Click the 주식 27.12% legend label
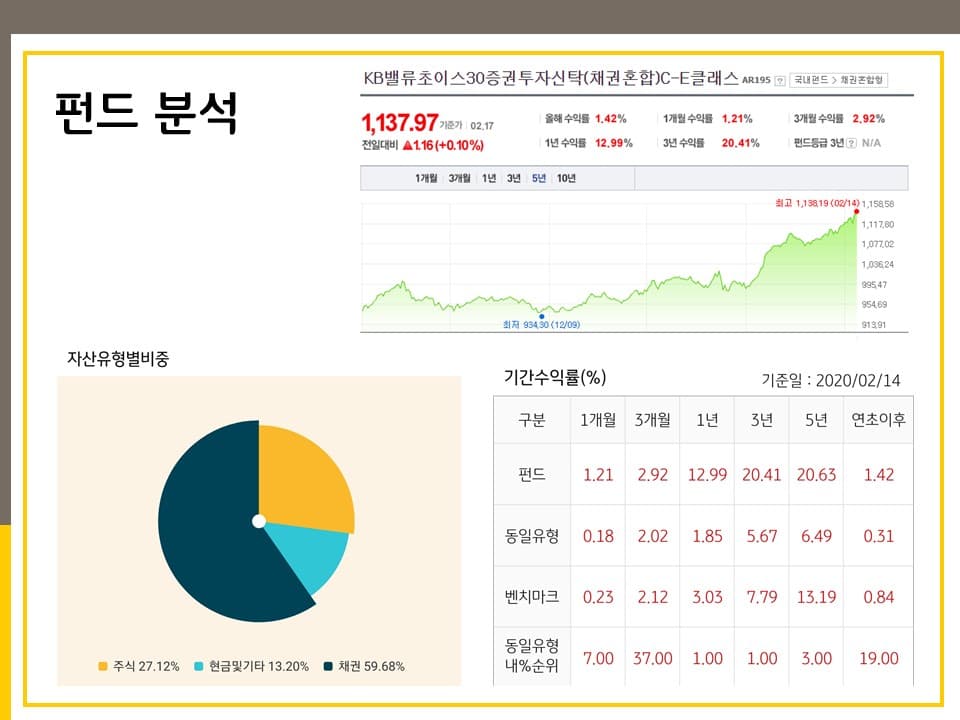This screenshot has width=960, height=720. [146, 666]
